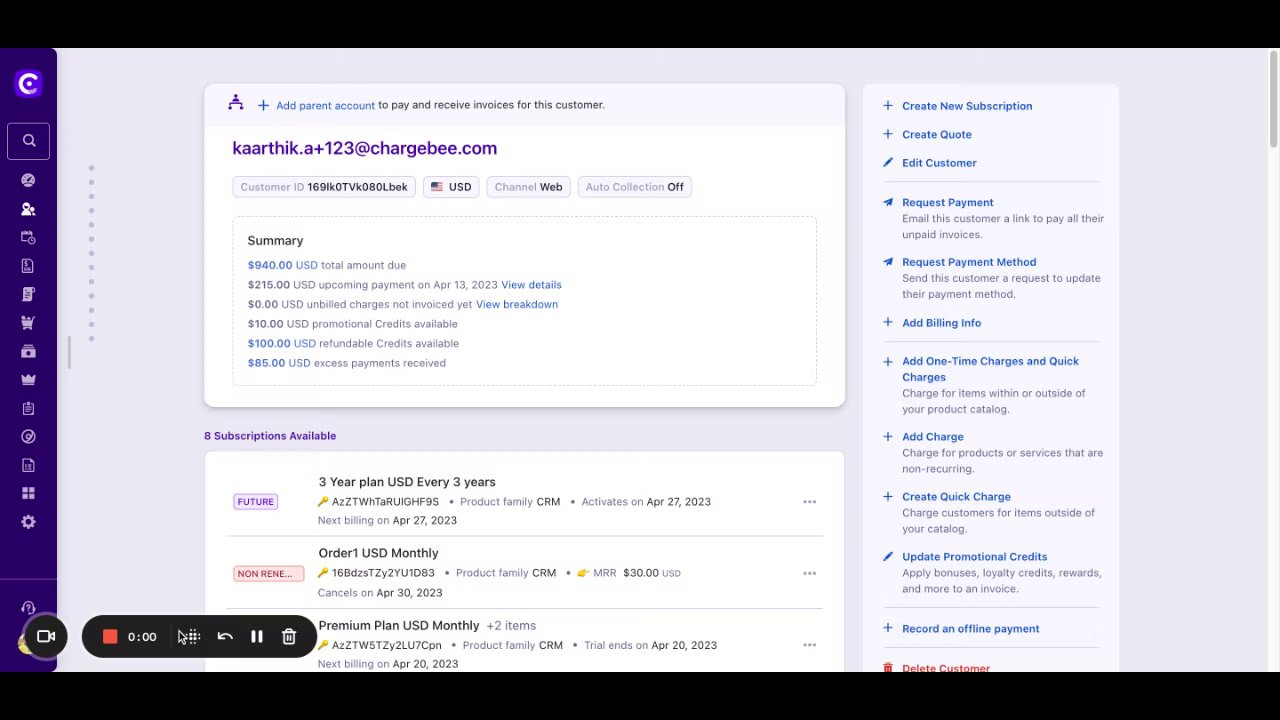Open more options for 3 Year plan row
This screenshot has height=720, width=1280.
(x=809, y=502)
